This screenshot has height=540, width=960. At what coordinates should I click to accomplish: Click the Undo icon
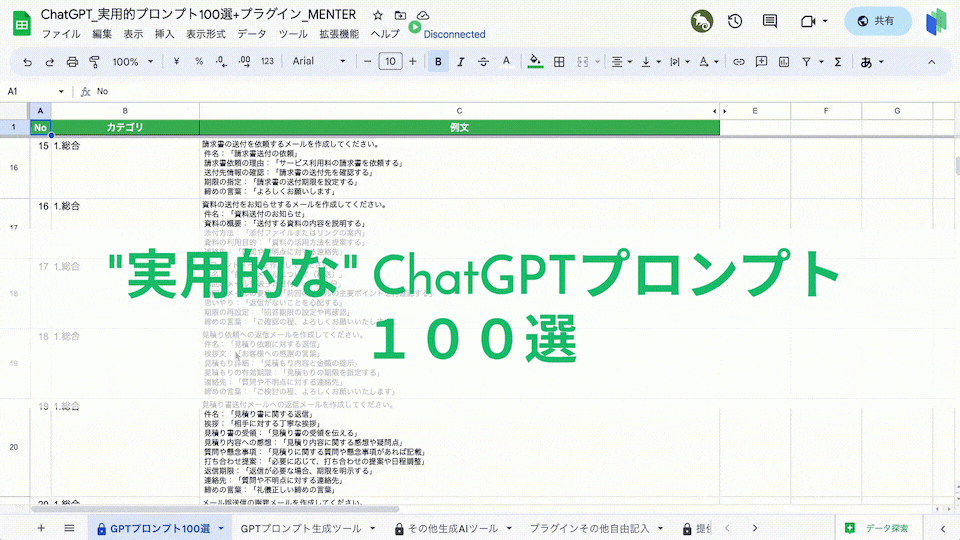28,62
